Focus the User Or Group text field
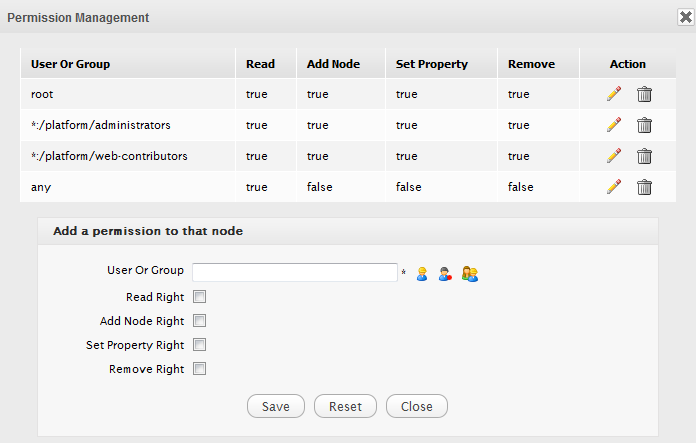Screen dimensions: 696x443 pyautogui.click(x=295, y=273)
